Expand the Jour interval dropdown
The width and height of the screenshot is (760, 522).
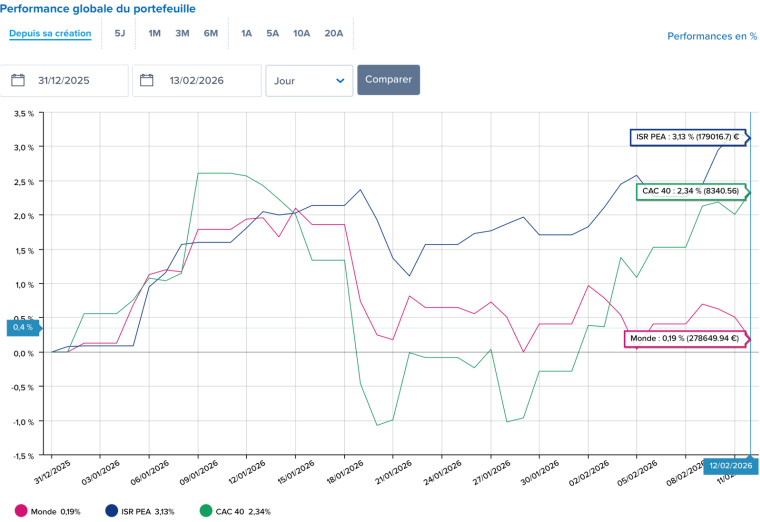pos(308,80)
